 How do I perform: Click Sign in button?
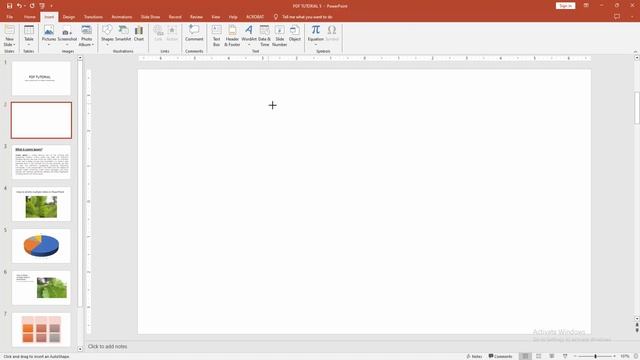point(565,6)
